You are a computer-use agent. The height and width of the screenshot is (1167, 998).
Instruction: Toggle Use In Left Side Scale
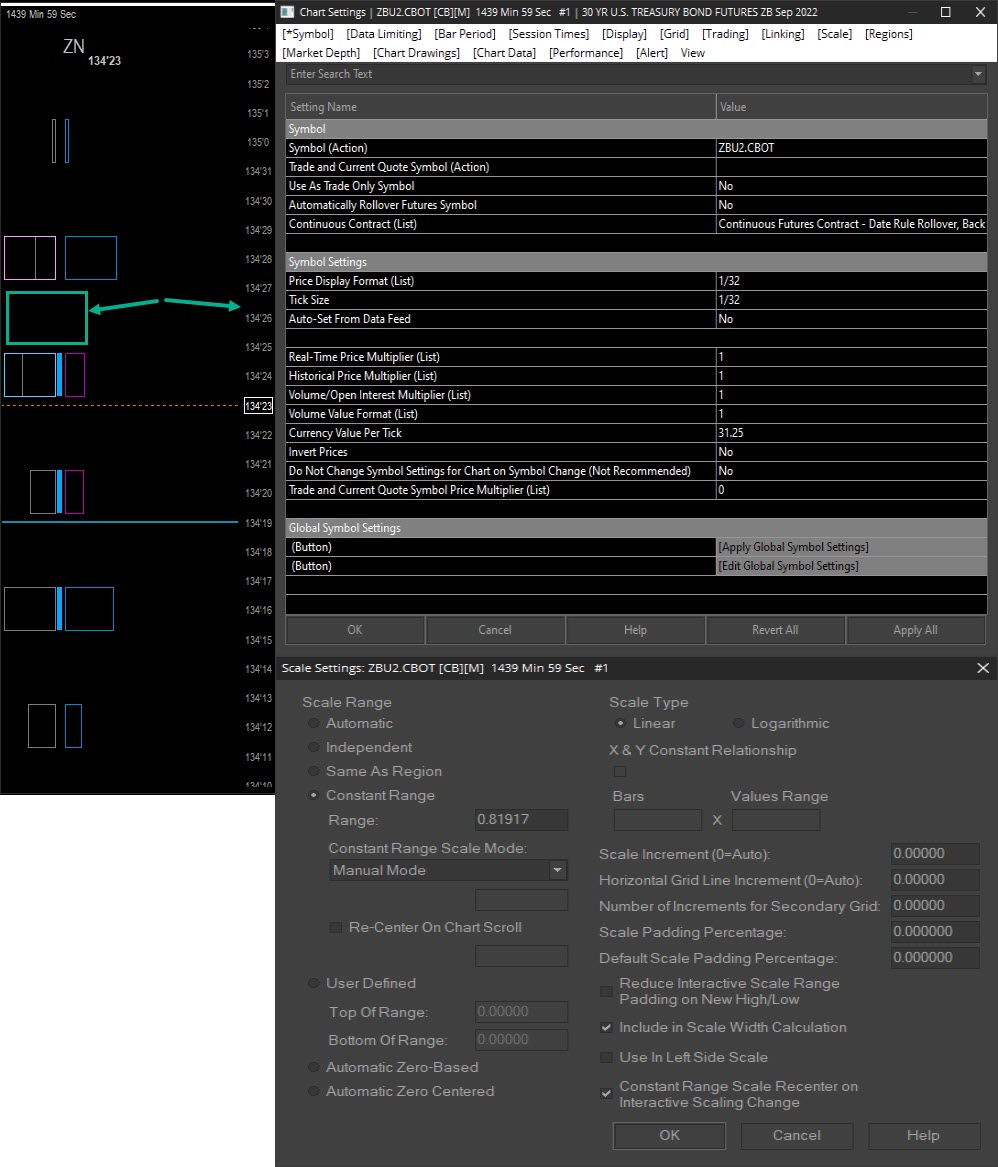[x=607, y=1058]
